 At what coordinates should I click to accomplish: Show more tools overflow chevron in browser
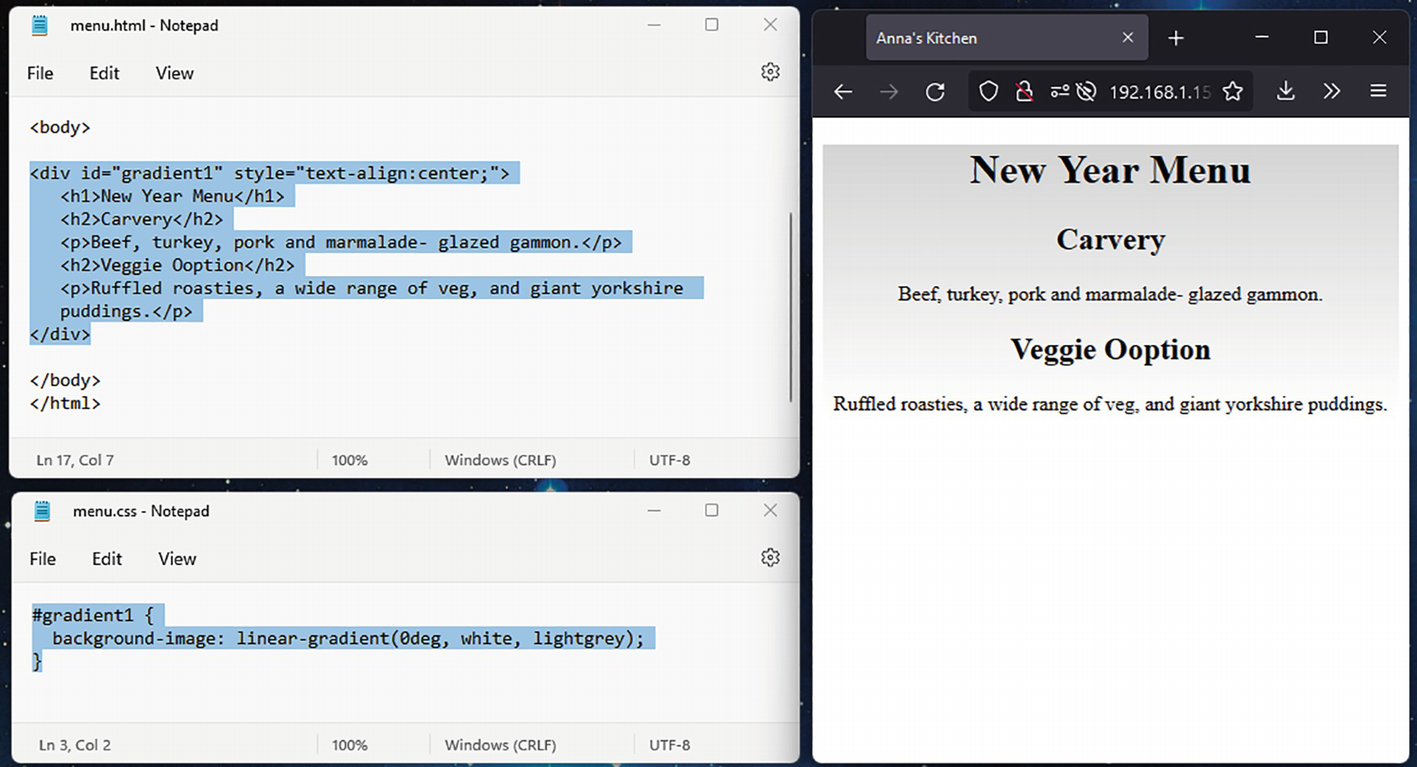(1332, 92)
